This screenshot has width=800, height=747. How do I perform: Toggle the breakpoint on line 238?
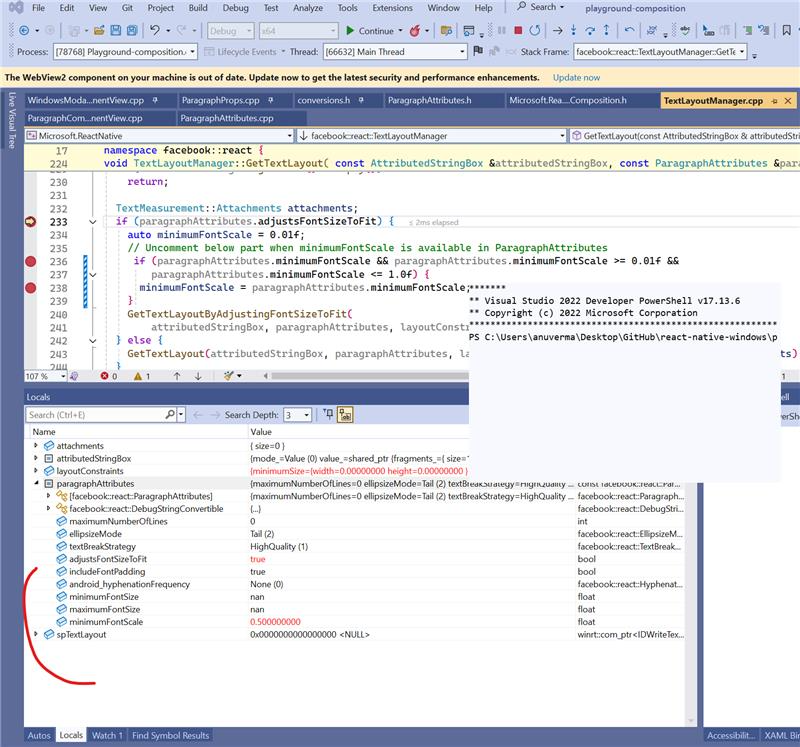point(31,288)
